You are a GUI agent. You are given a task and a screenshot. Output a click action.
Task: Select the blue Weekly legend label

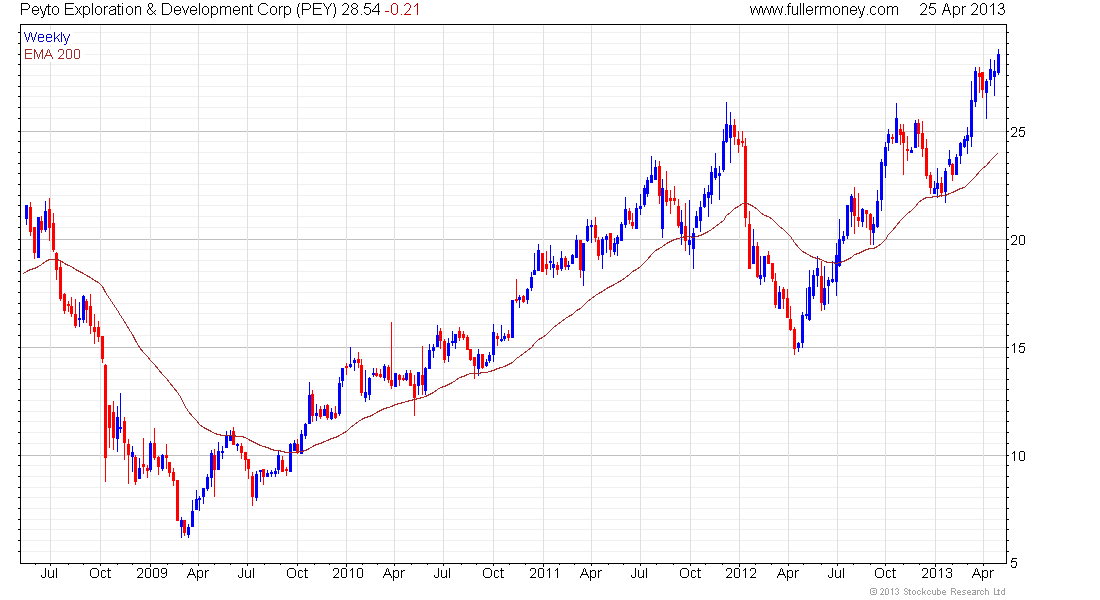[x=47, y=37]
